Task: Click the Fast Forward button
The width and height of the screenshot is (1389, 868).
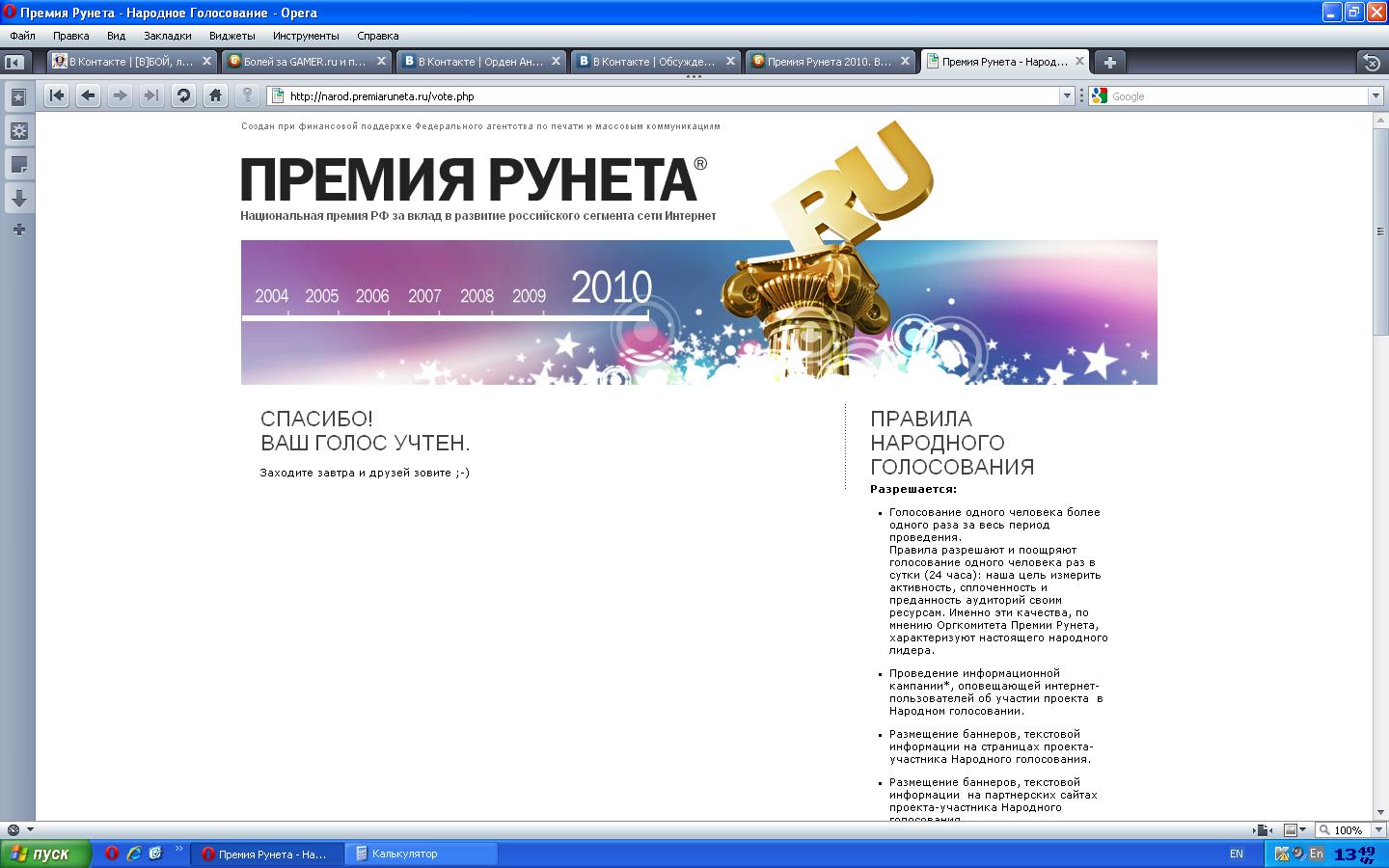Action: pos(151,95)
